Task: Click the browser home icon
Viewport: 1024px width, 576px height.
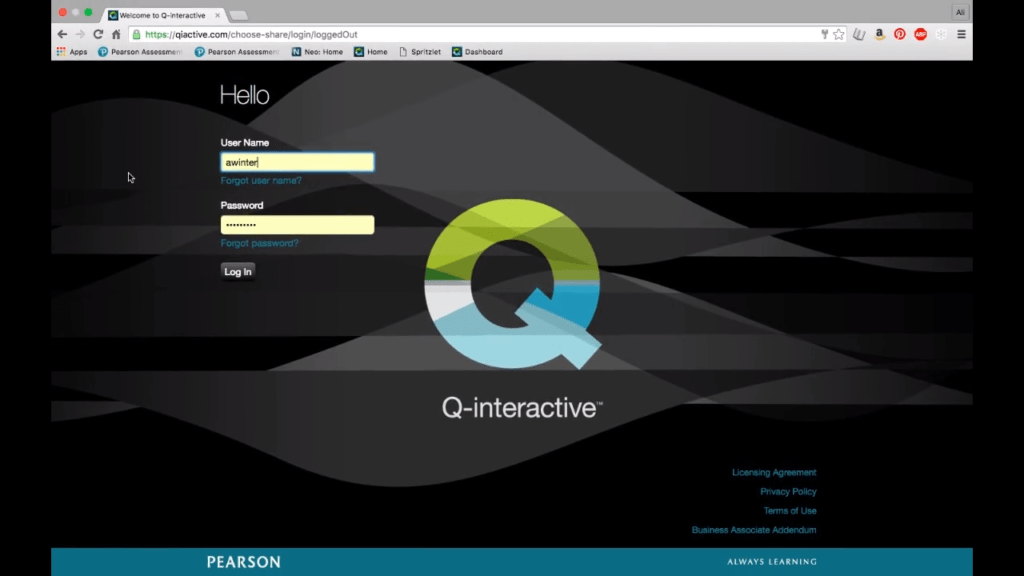Action: [116, 34]
